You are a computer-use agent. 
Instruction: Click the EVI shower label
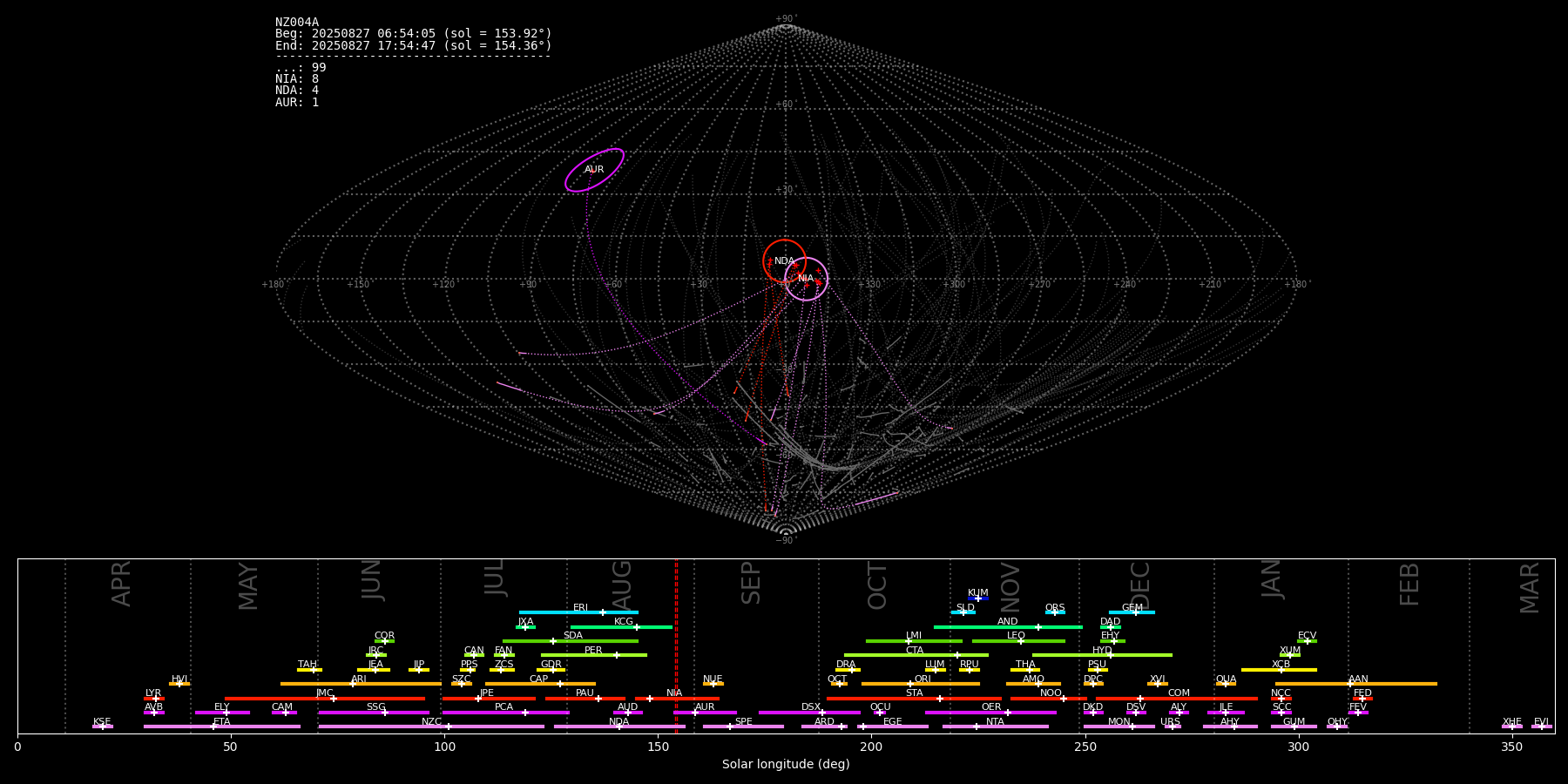coord(1541,722)
